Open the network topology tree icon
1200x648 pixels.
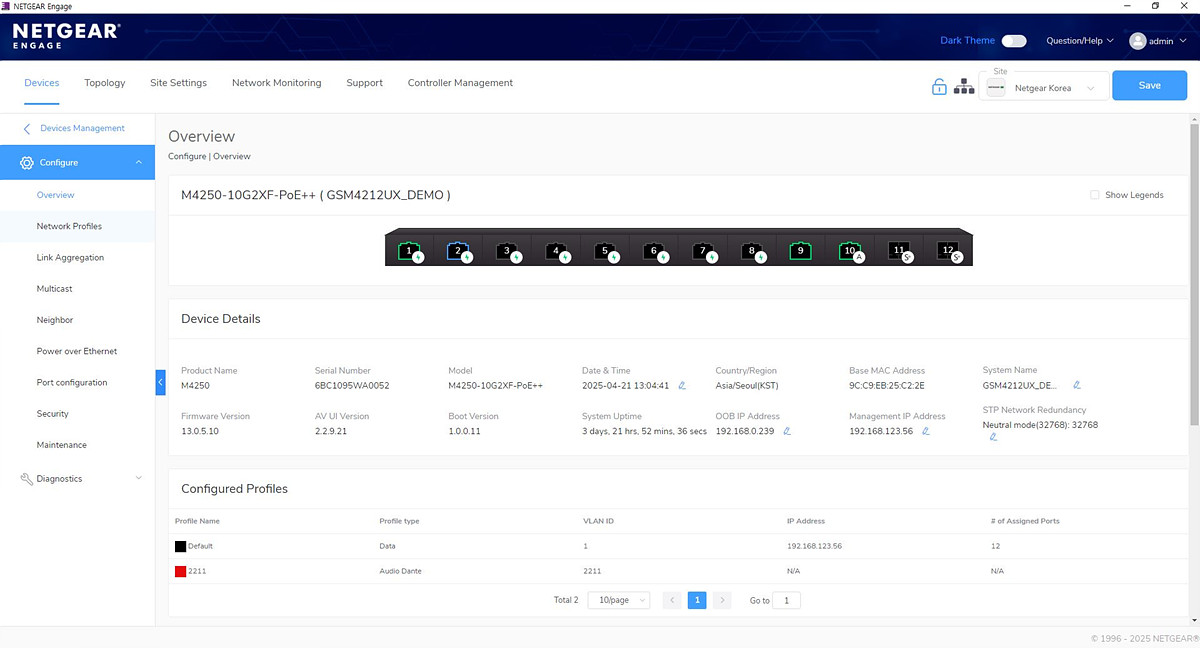point(964,87)
